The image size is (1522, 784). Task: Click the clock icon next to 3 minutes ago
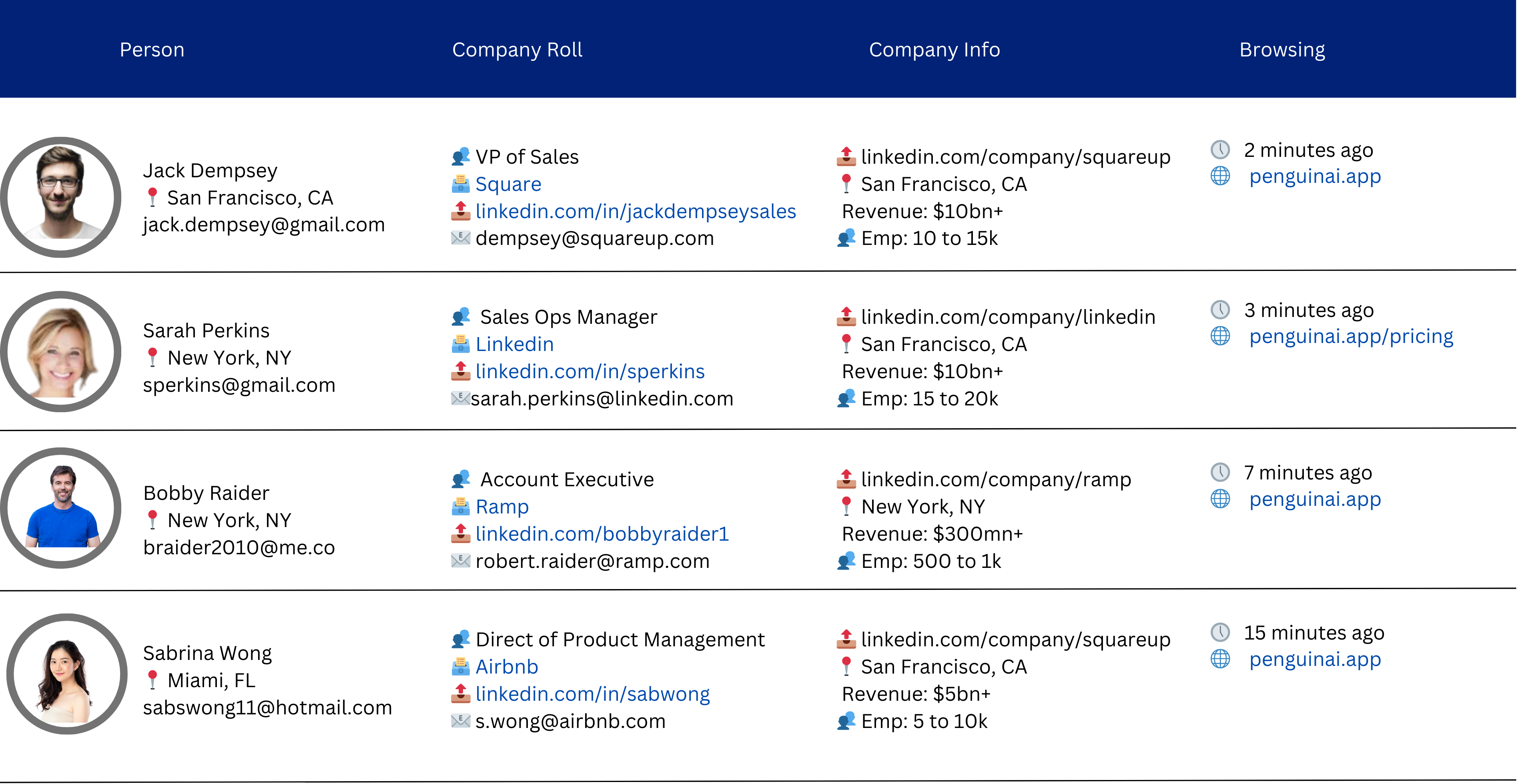(1220, 310)
